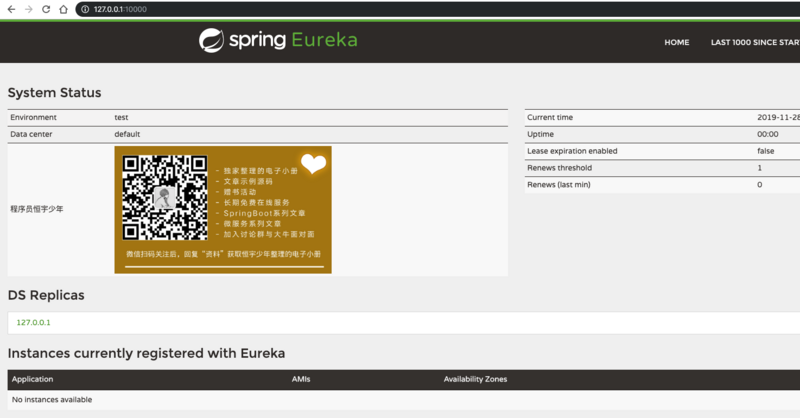This screenshot has height=418, width=800.
Task: Click the QR code image
Action: pos(165,198)
